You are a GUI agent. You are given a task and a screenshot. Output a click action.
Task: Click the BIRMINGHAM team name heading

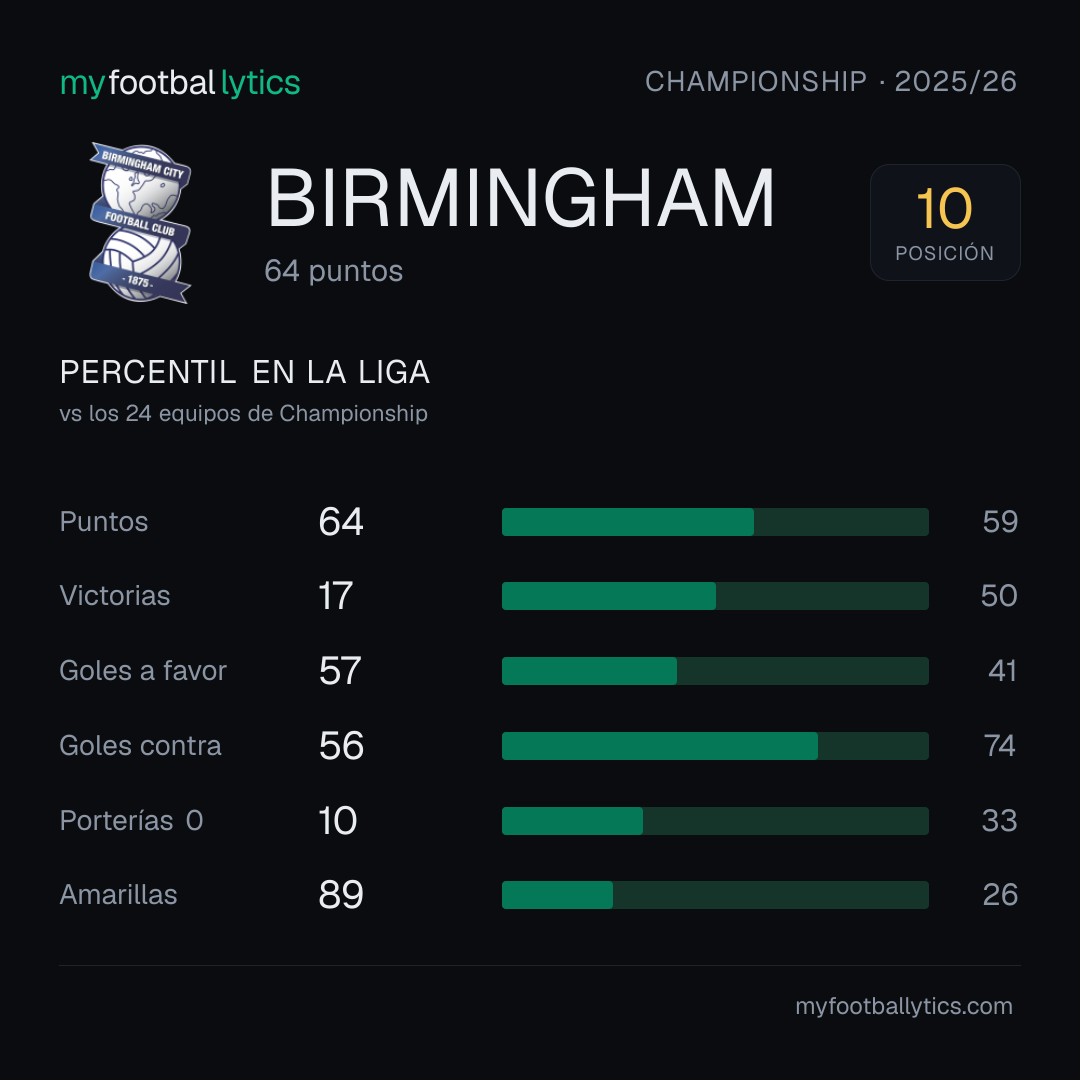[521, 198]
